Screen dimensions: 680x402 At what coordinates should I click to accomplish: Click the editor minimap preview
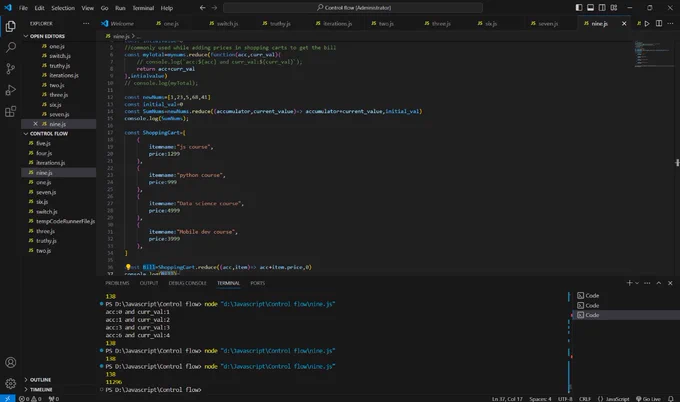click(653, 54)
